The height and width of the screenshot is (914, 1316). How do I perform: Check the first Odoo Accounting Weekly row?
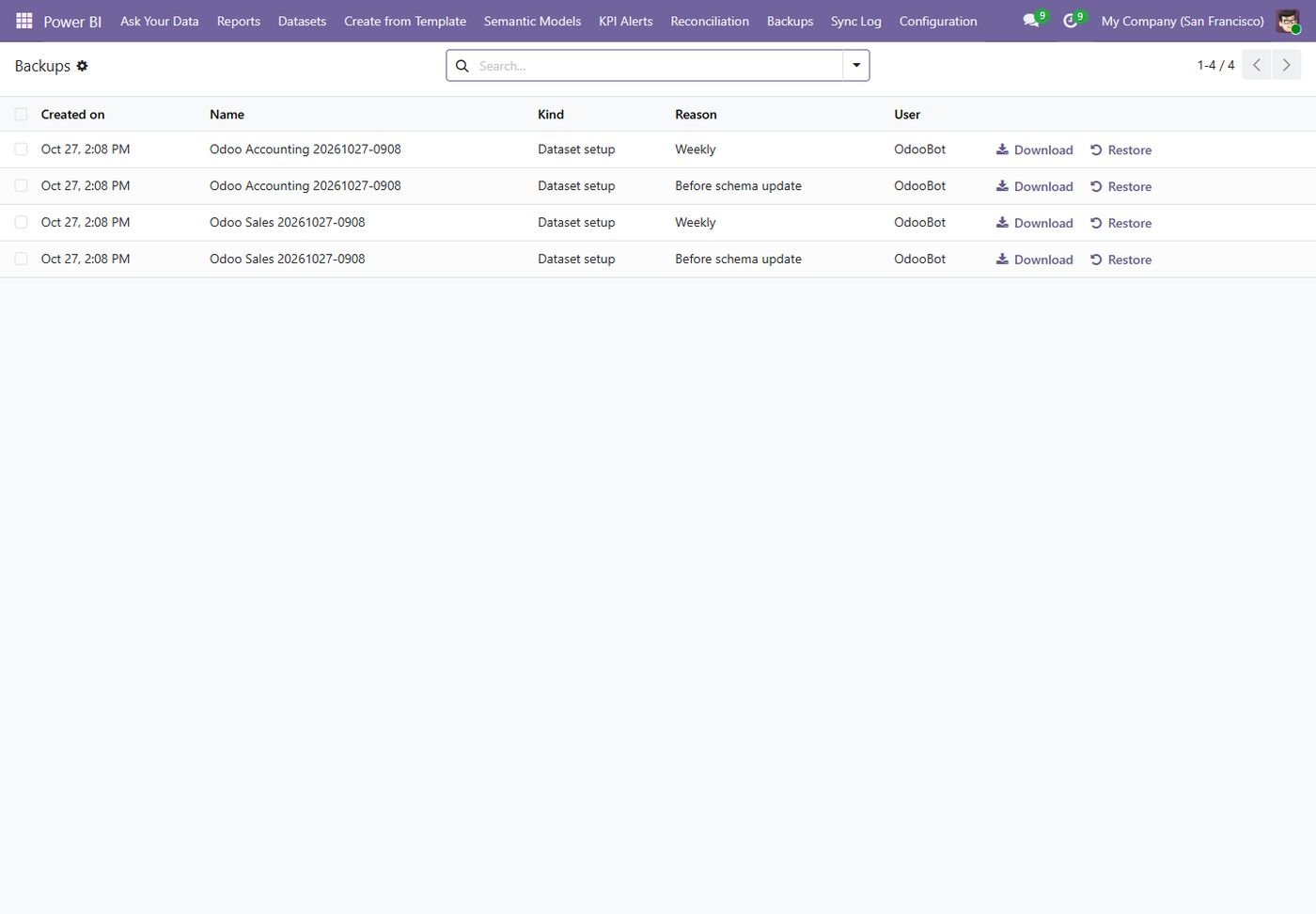tap(21, 150)
